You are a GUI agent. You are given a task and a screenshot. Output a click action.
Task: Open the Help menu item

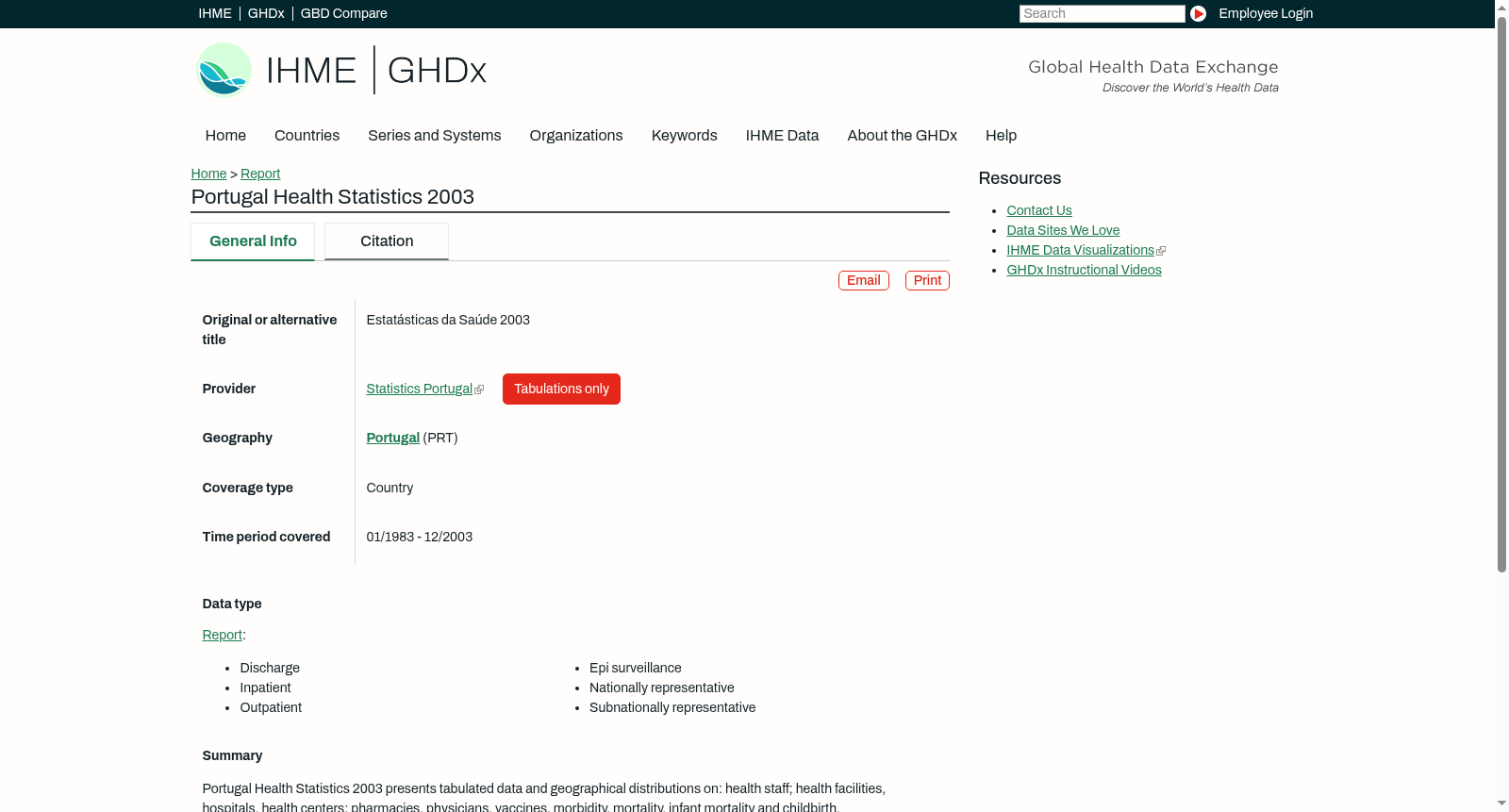(x=1001, y=135)
